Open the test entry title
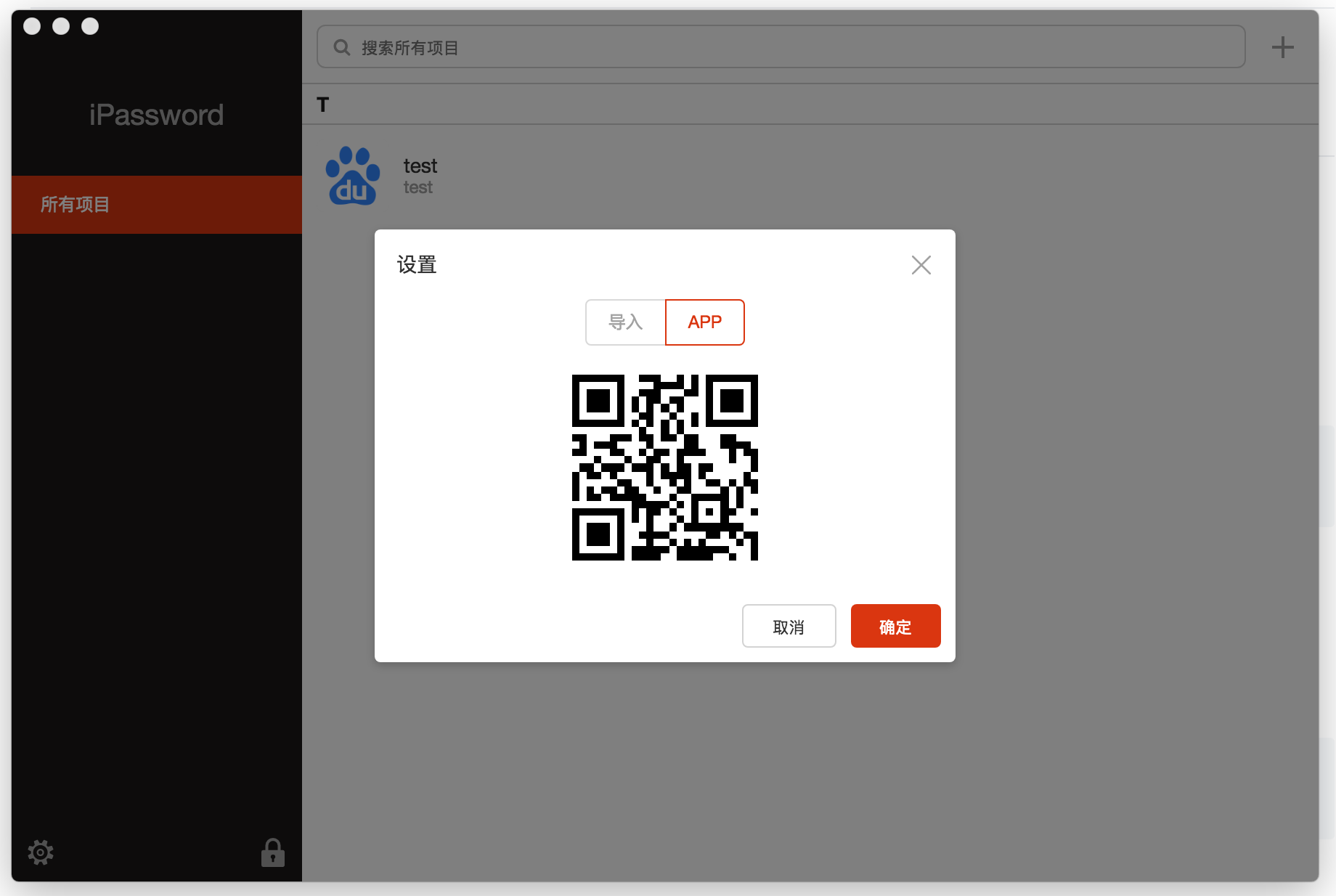The width and height of the screenshot is (1336, 896). (x=420, y=166)
